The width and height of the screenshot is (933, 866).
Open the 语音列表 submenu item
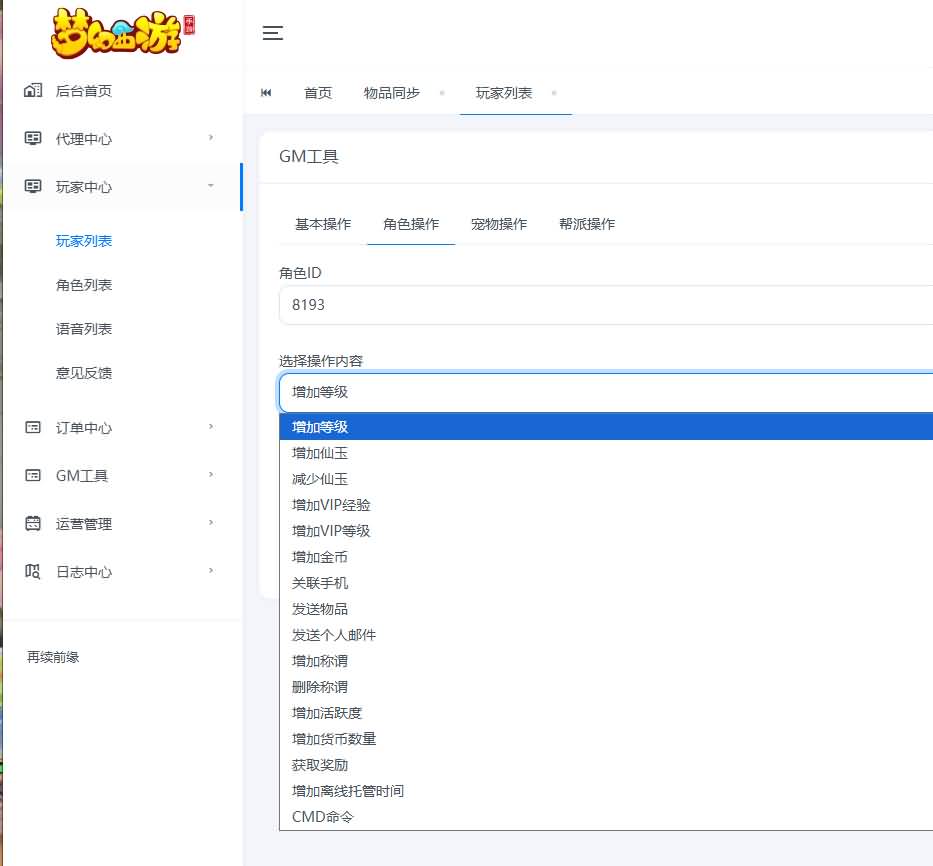(84, 329)
